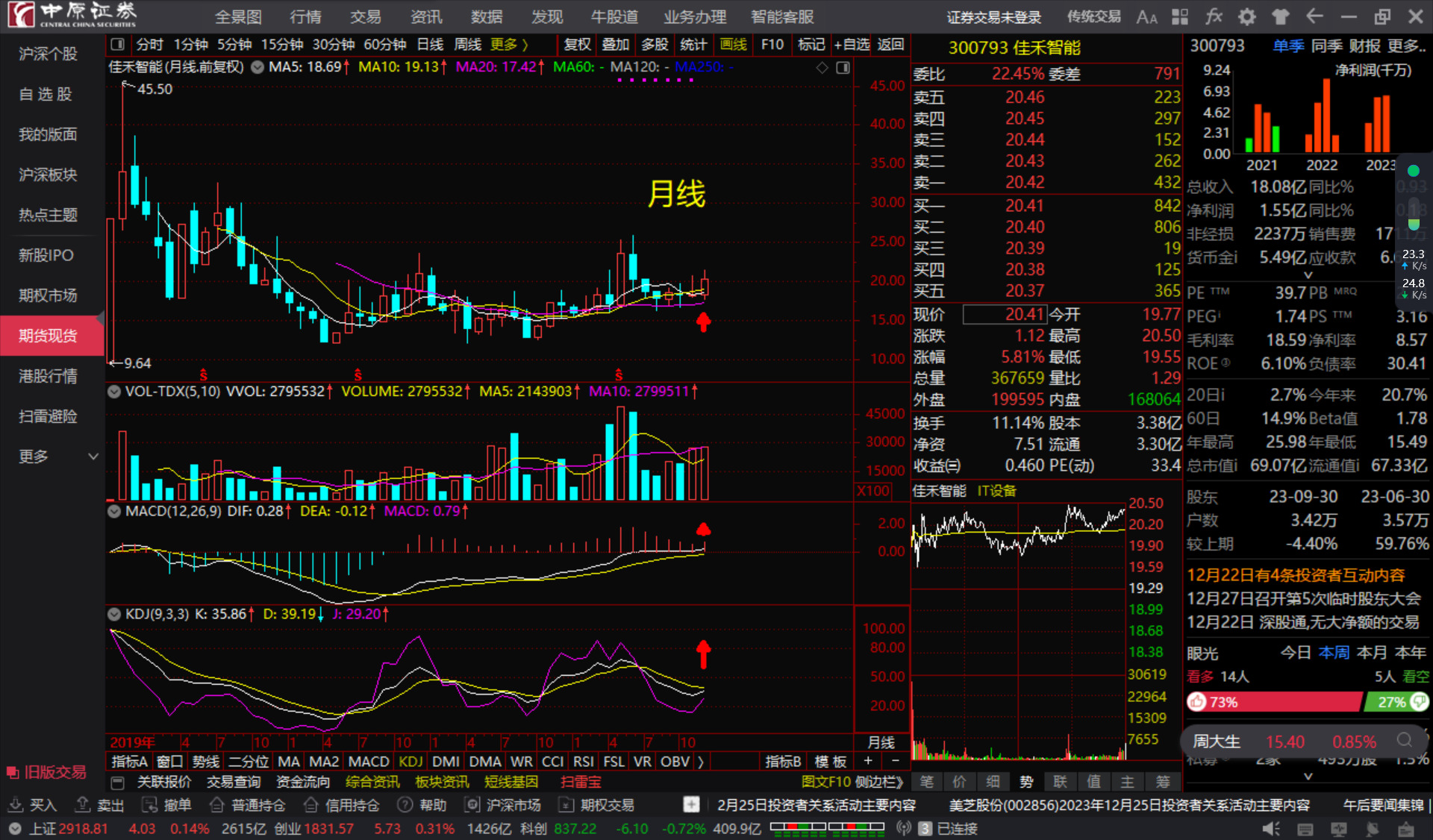Expand more indicators arrow after OBV
1433x840 pixels.
point(701,762)
